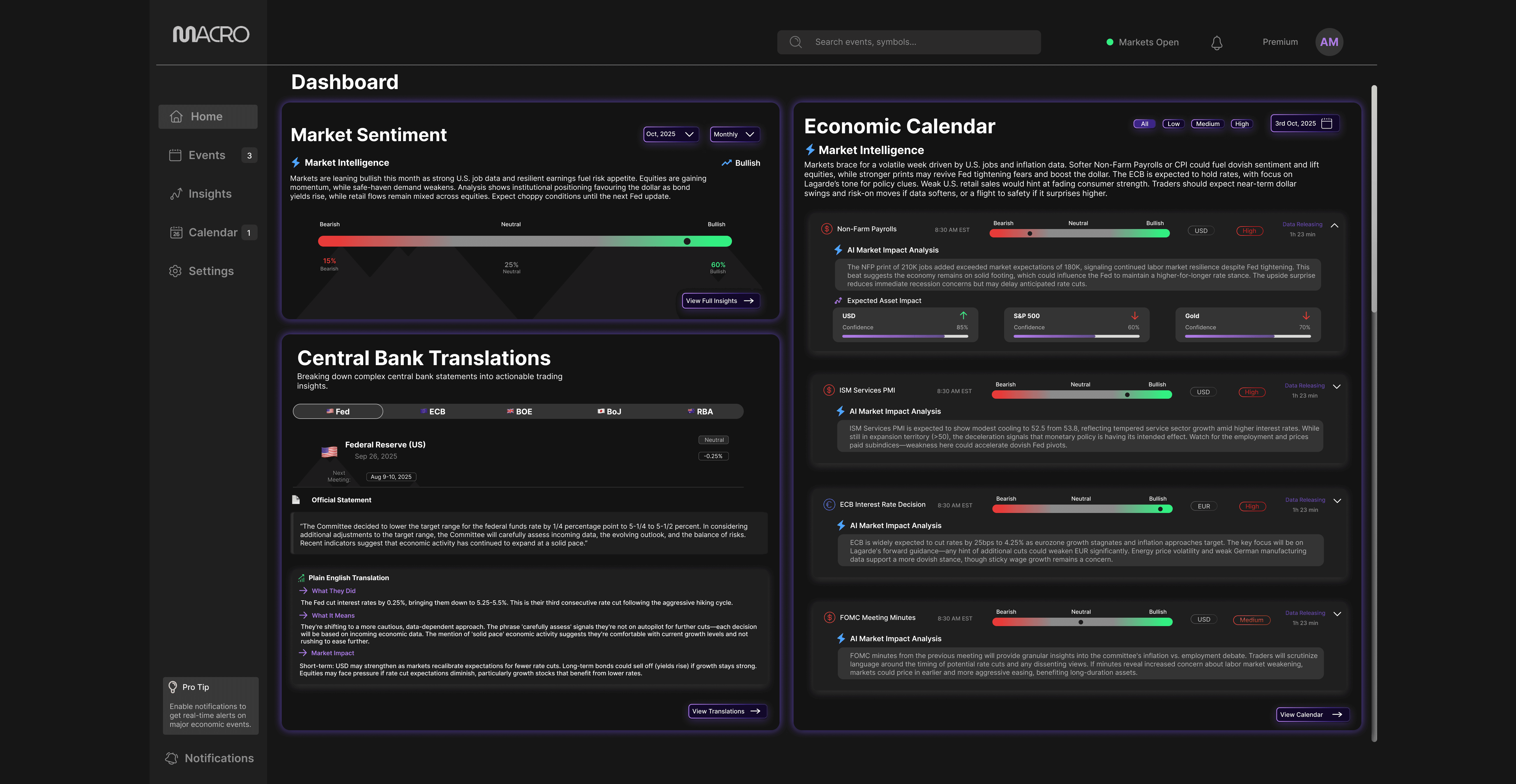Click the Aug 9-10, 2025 next meeting tag
Viewport: 1516px width, 784px height.
pyautogui.click(x=391, y=477)
